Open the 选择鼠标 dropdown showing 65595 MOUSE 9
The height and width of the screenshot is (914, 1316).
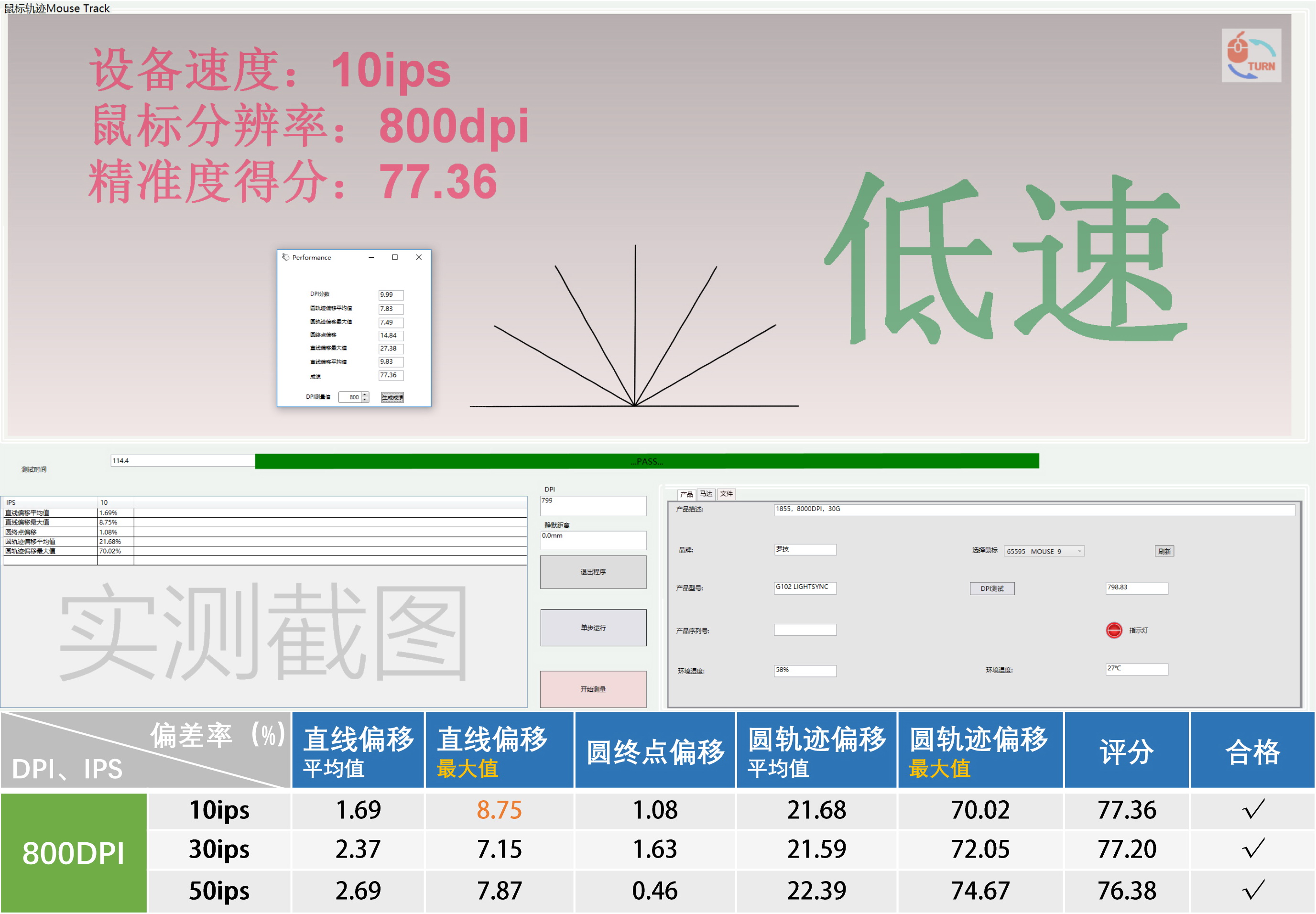(x=1080, y=551)
